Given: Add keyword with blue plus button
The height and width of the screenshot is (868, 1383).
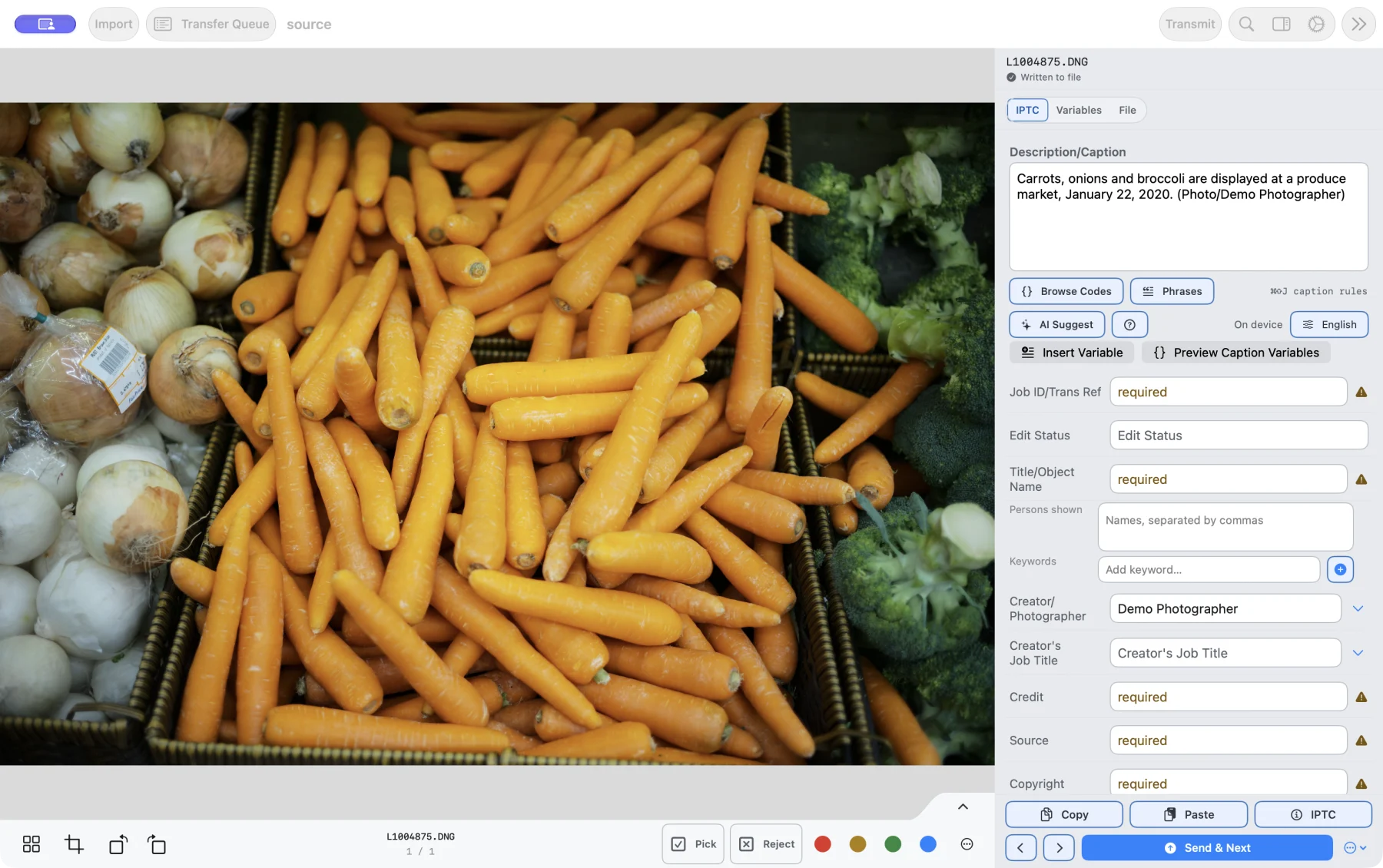Looking at the screenshot, I should coord(1340,569).
